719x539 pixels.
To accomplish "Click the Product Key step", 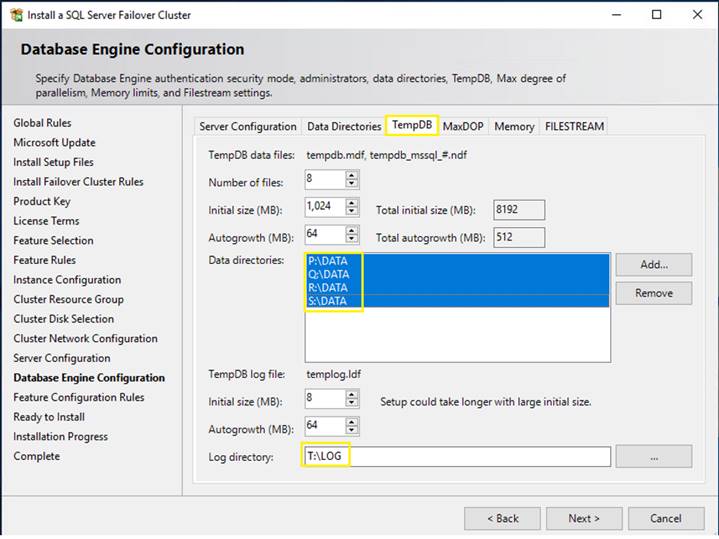I will 42,201.
